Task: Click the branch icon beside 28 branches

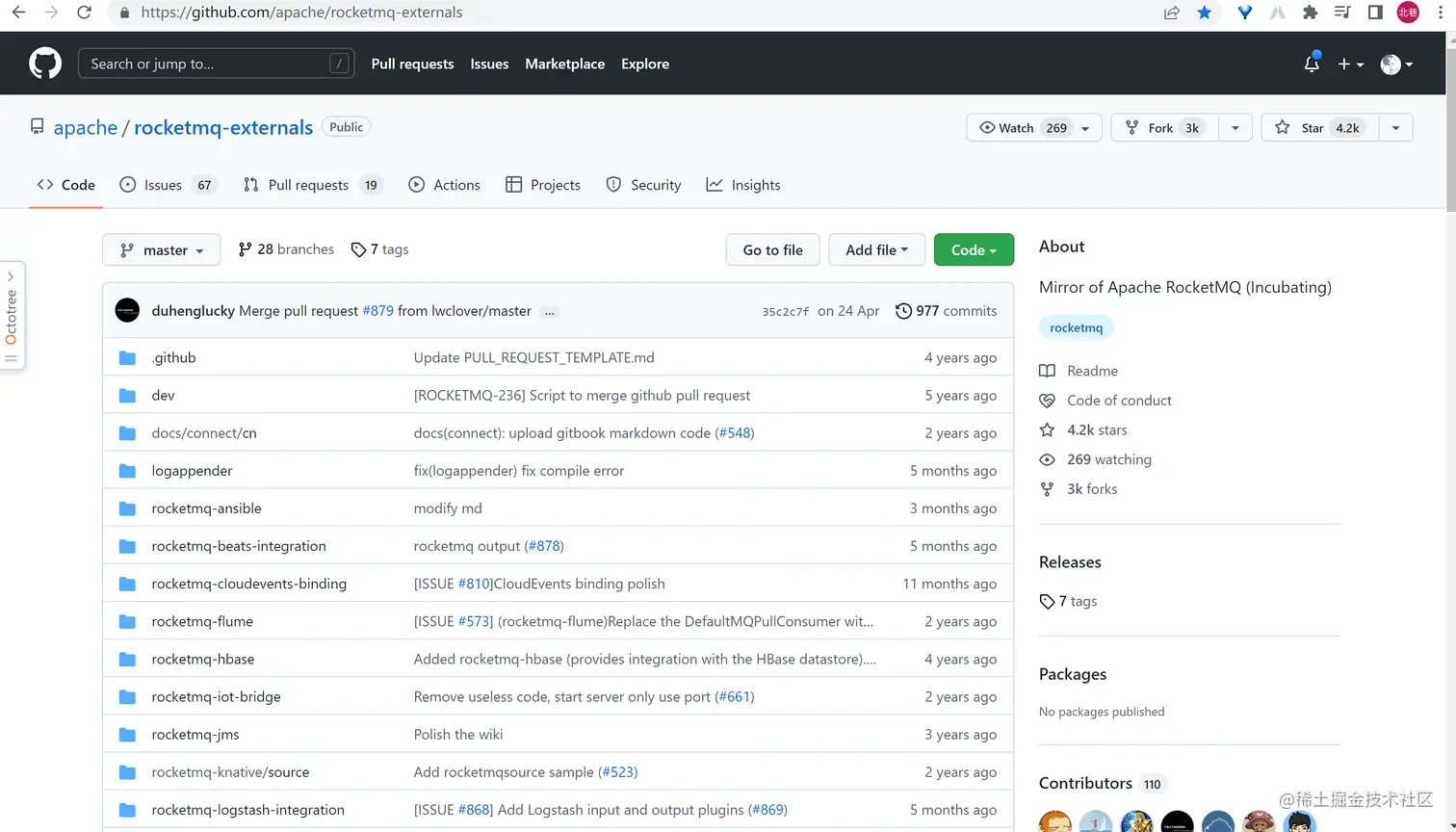Action: tap(245, 249)
